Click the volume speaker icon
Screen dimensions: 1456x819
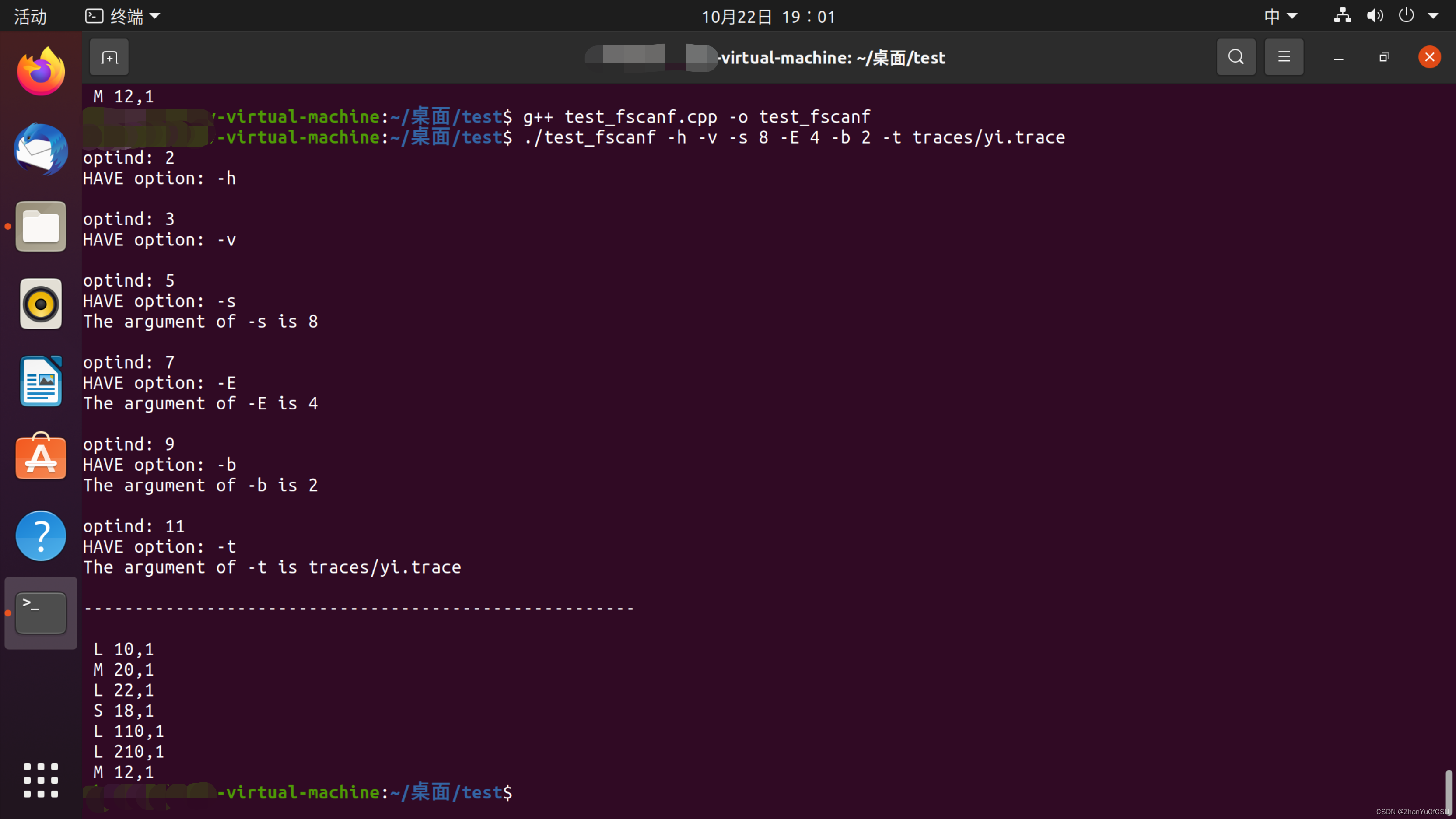click(1375, 16)
